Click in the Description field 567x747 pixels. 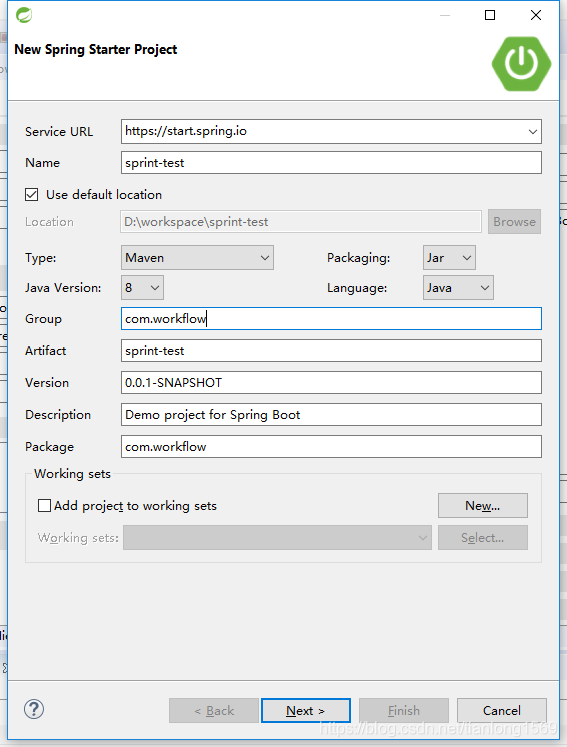(x=331, y=414)
